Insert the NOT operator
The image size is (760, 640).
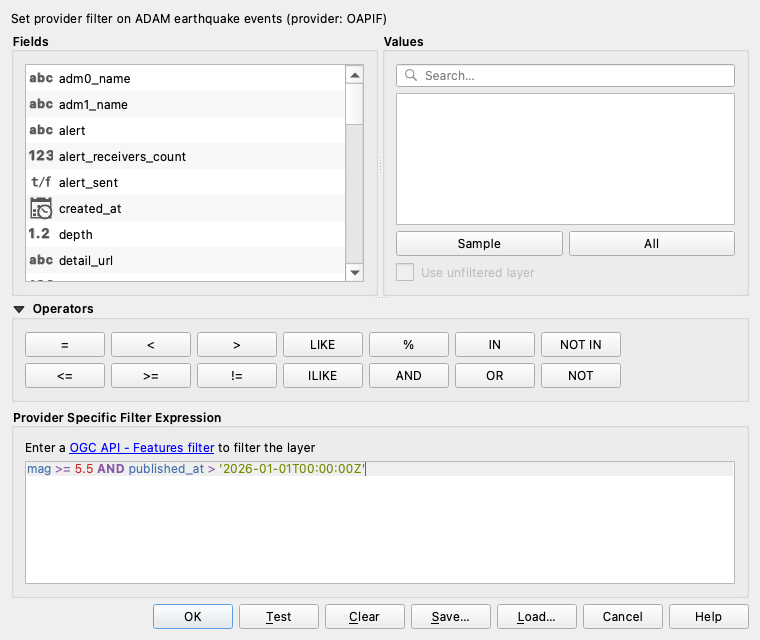[x=581, y=376]
